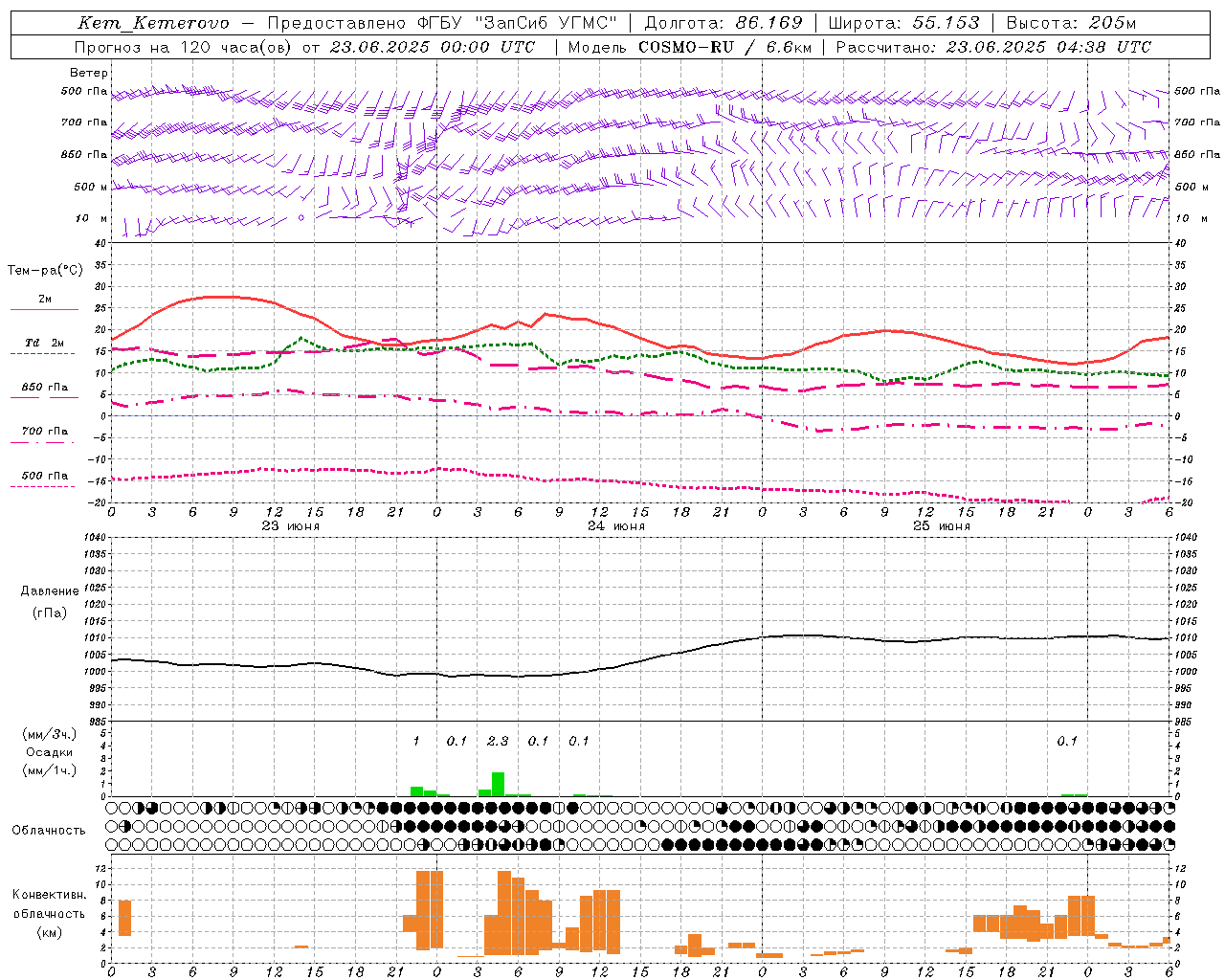Click the Ветер panel label
The width and height of the screenshot is (1225, 980).
click(x=89, y=73)
